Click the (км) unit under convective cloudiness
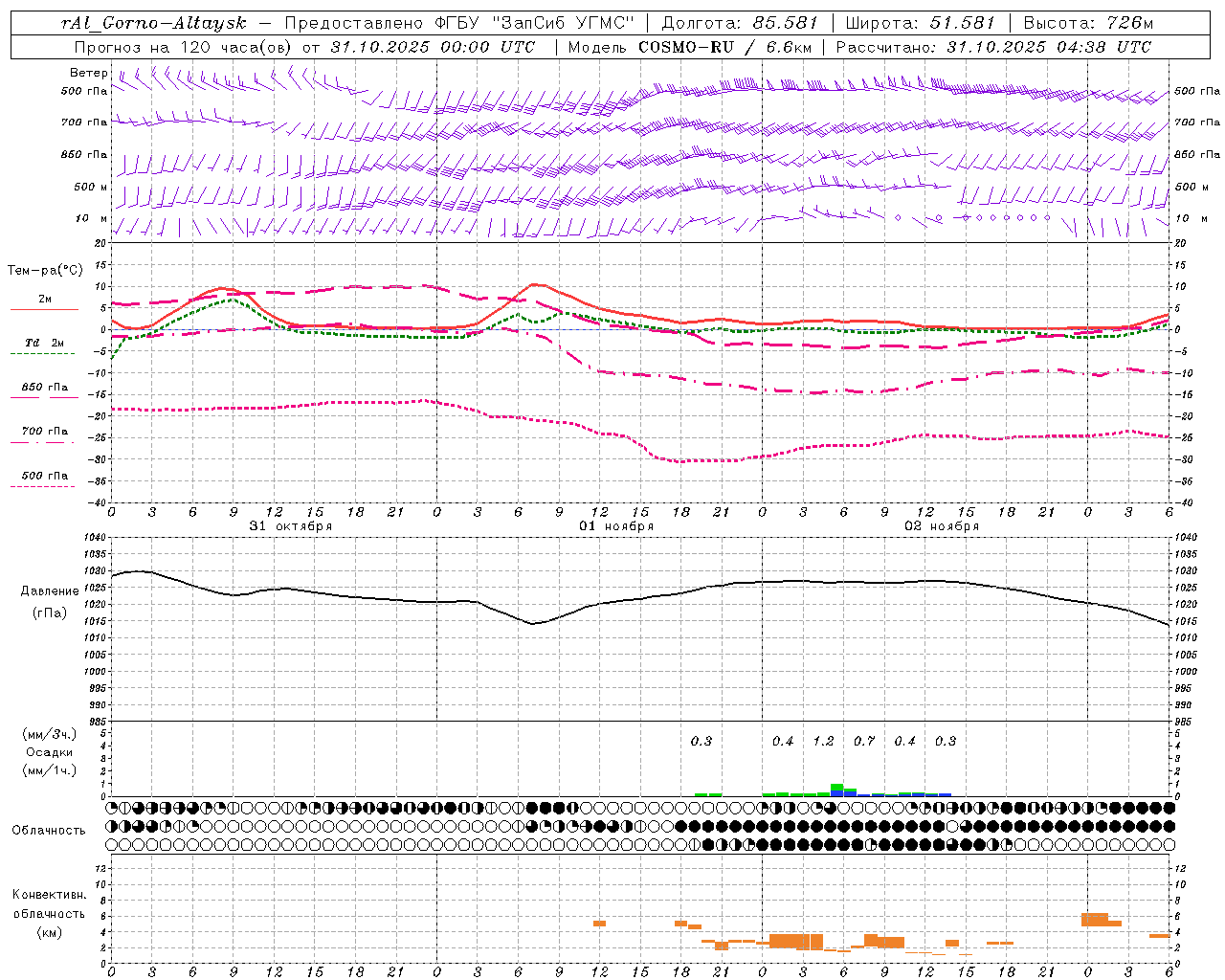The height and width of the screenshot is (980, 1225). [49, 932]
